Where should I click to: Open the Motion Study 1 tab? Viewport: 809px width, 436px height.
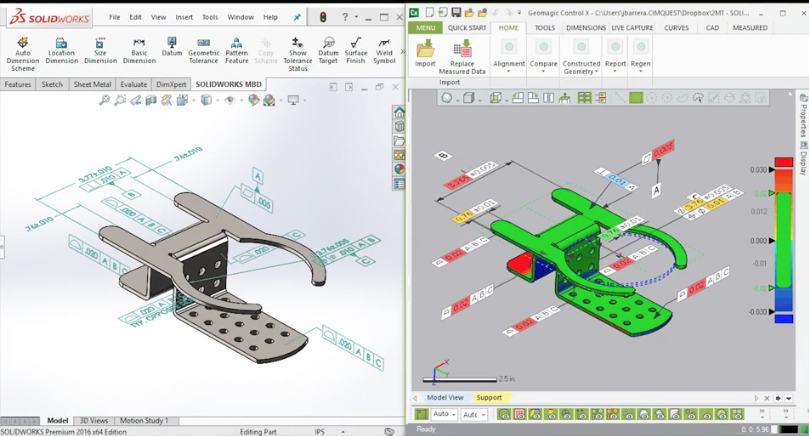[x=144, y=421]
